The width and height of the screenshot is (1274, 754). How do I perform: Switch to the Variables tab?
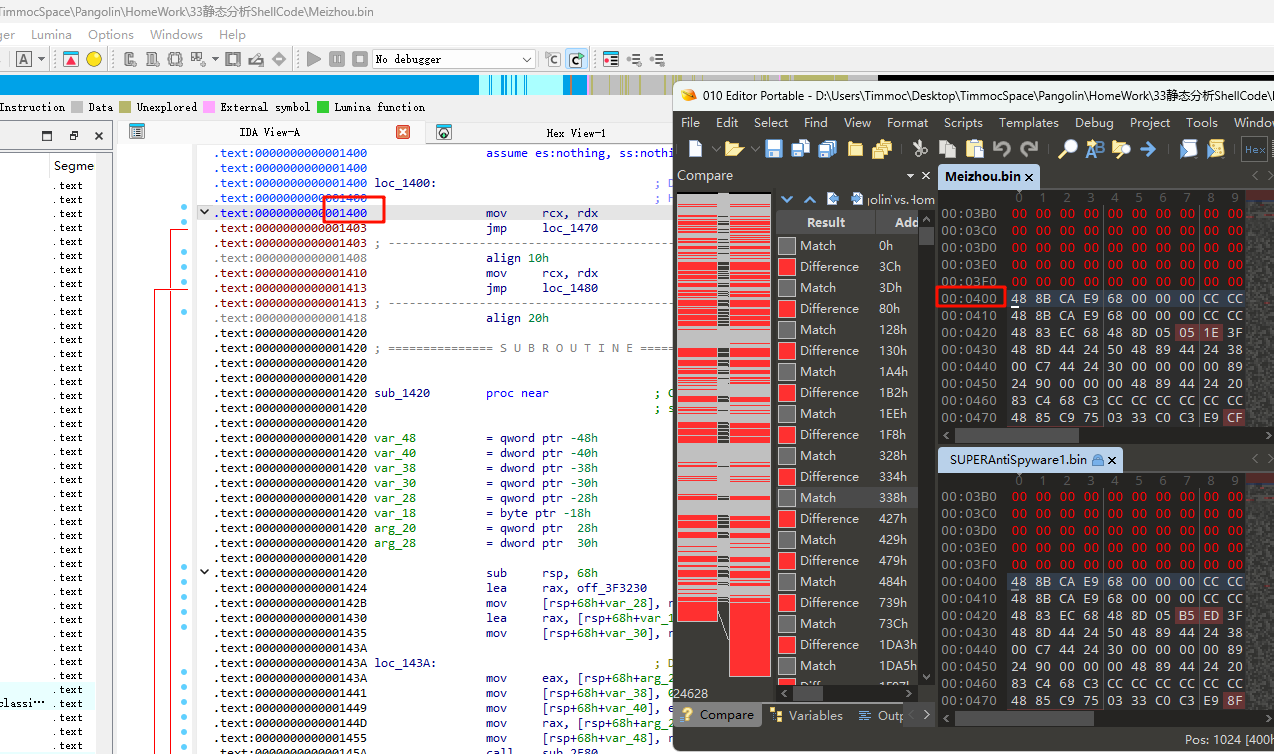click(806, 715)
